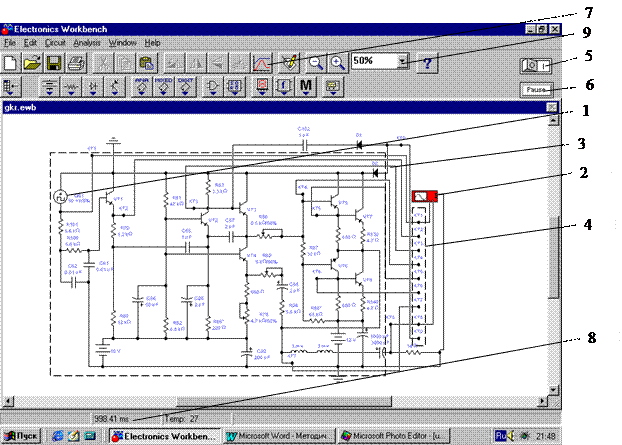Click the horizontal scrollbar right arrow
The image size is (622, 445).
(x=543, y=401)
